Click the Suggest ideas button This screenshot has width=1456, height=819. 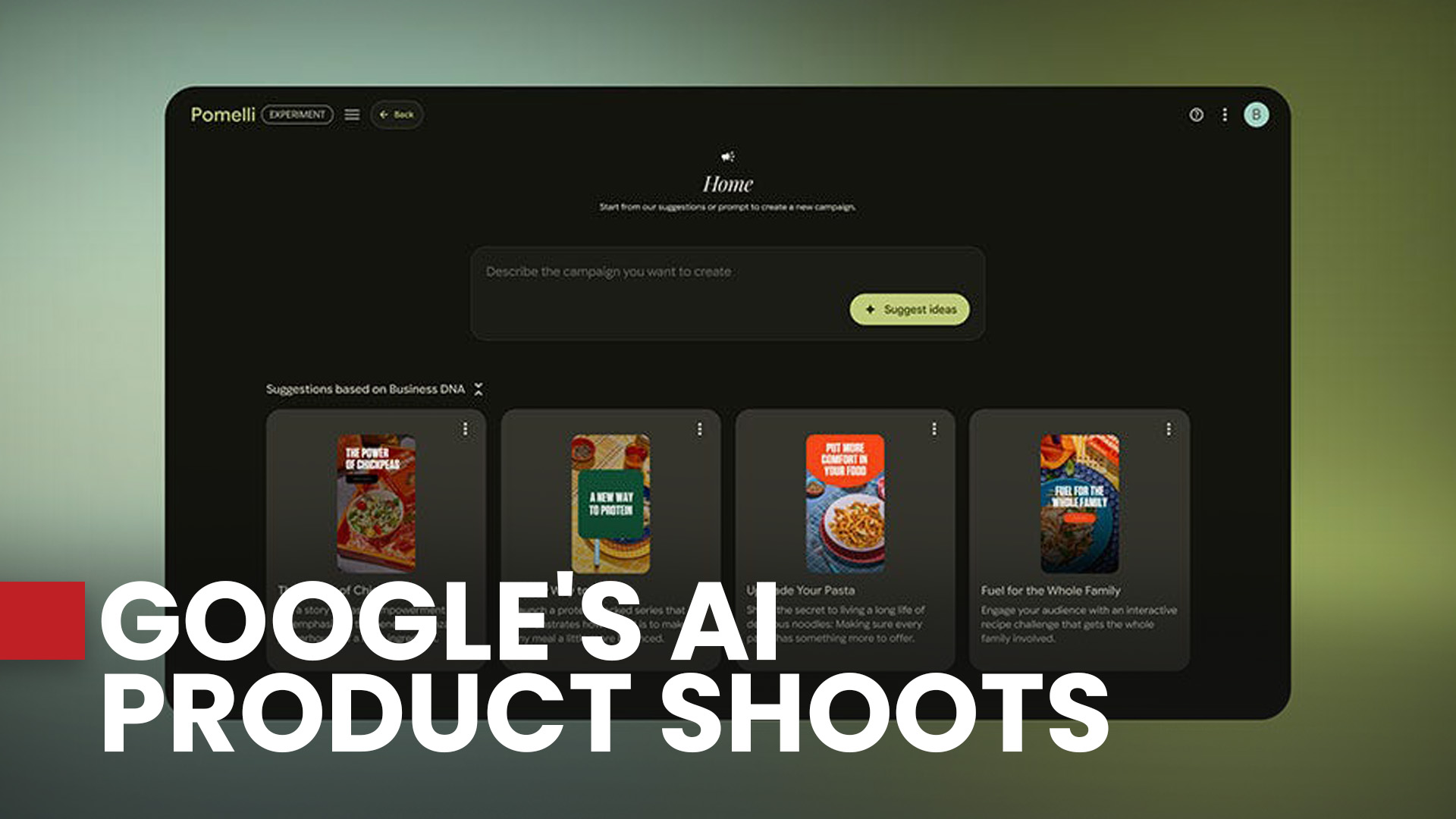909,309
